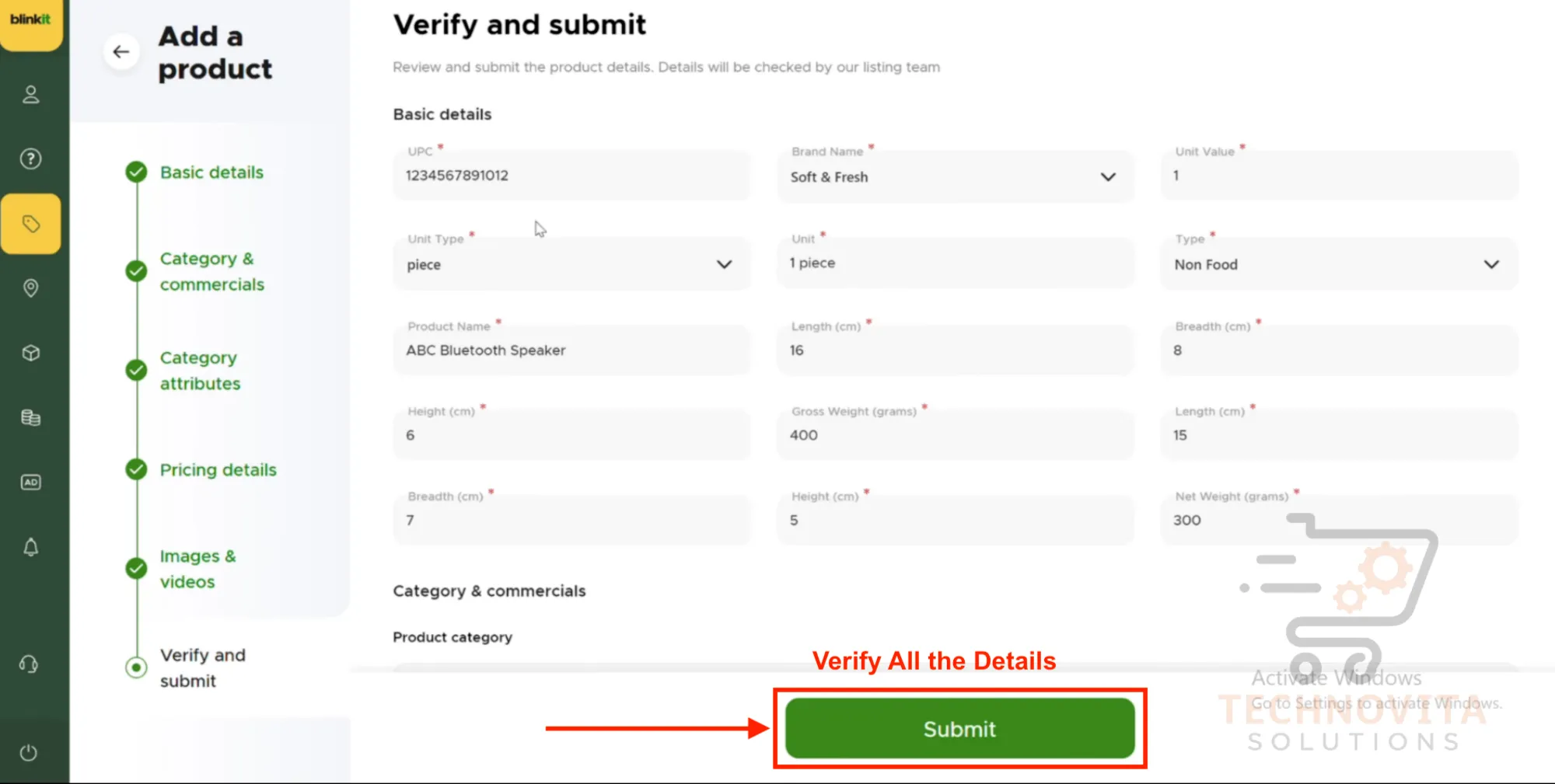Open the payments coins icon
Screen dimensions: 1555x784
(x=30, y=417)
